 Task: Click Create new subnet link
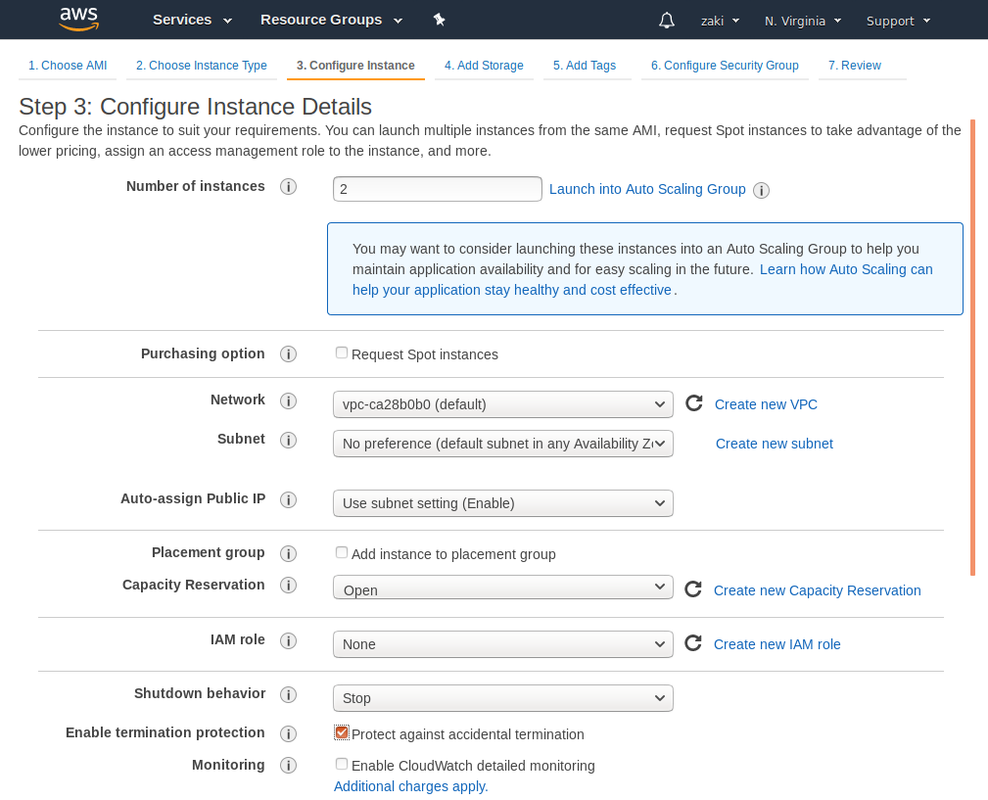tap(774, 443)
